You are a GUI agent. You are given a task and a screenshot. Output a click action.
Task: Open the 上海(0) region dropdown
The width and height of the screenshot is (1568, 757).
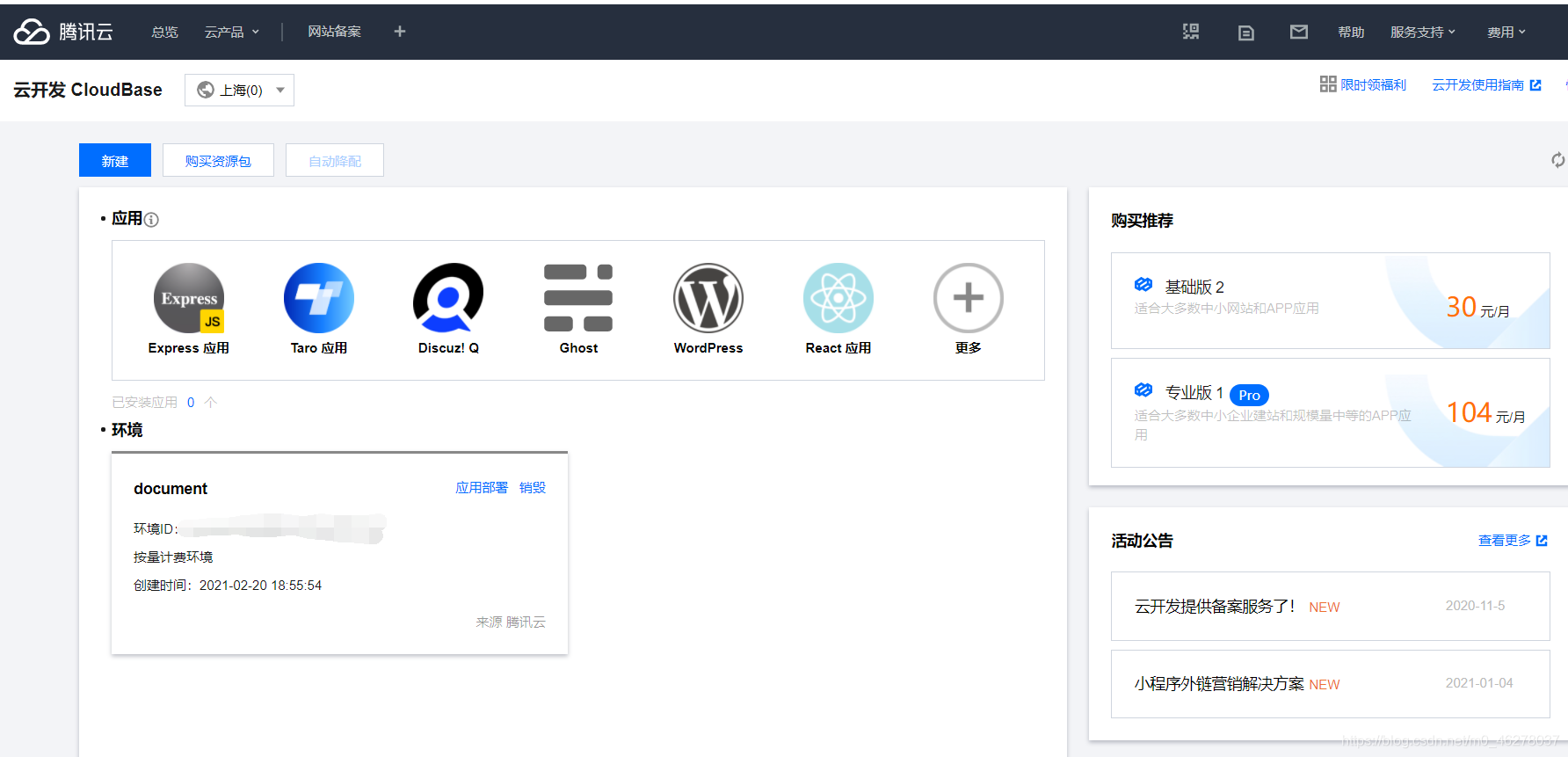pos(239,90)
